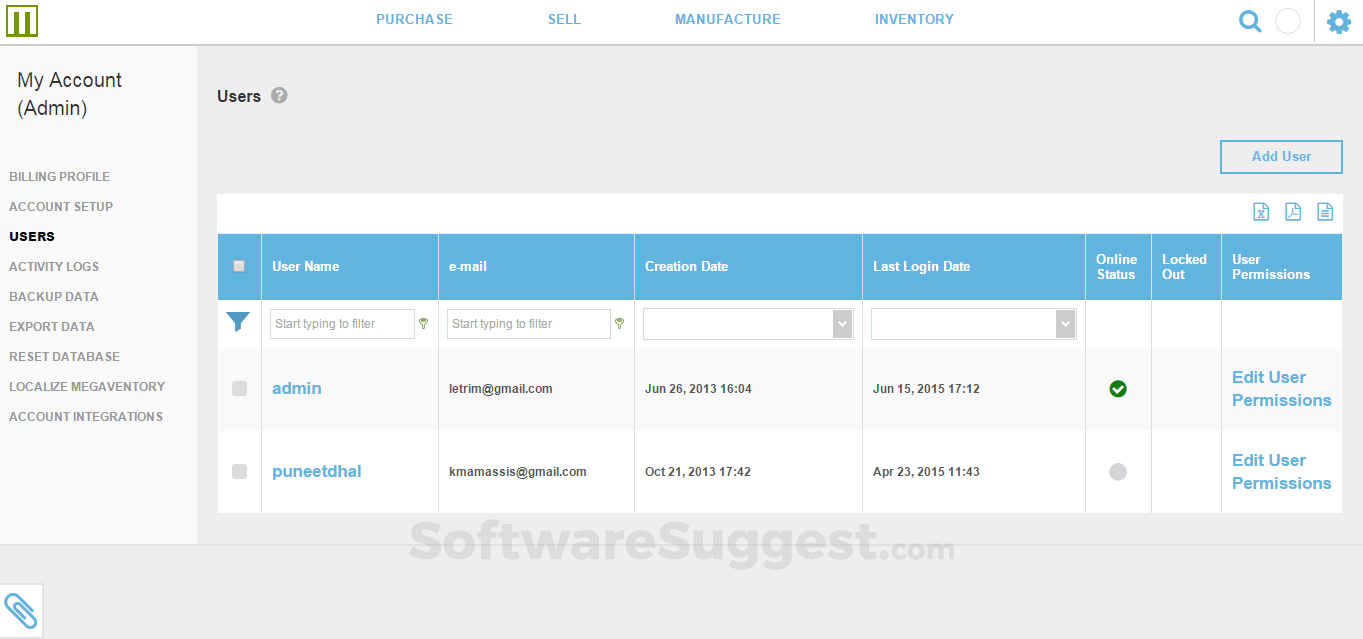Export users table to PDF icon
Screen dimensions: 1363x639
click(1293, 212)
